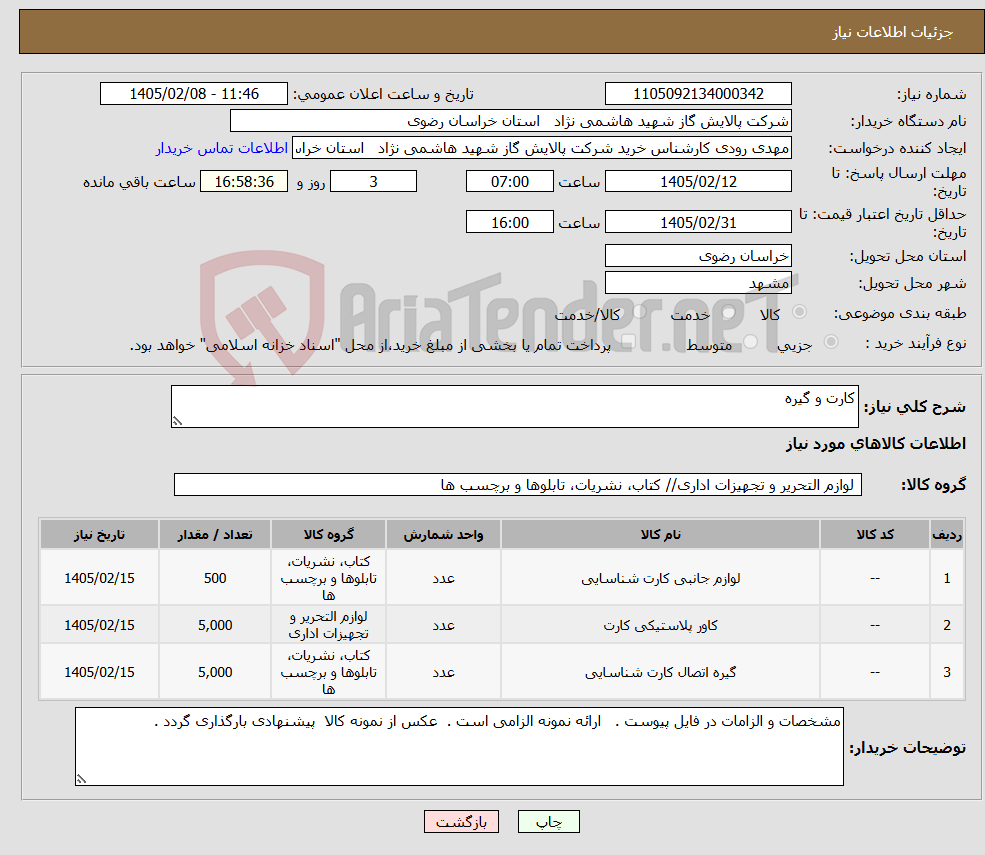Click the ردیف column header
The width and height of the screenshot is (985, 855).
tap(947, 535)
